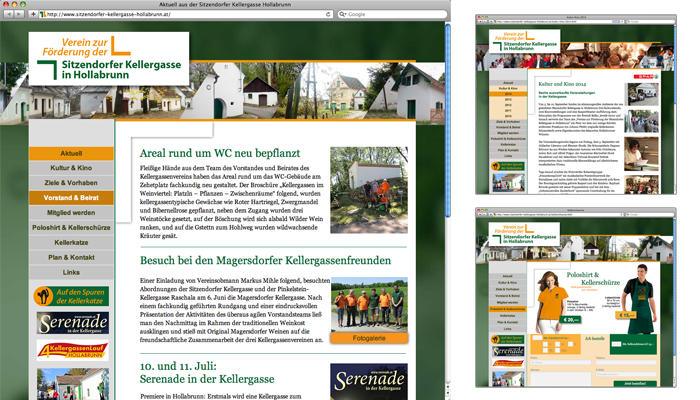The height and width of the screenshot is (400, 700).
Task: Click the browser forward arrow in main window
Action: pos(19,14)
